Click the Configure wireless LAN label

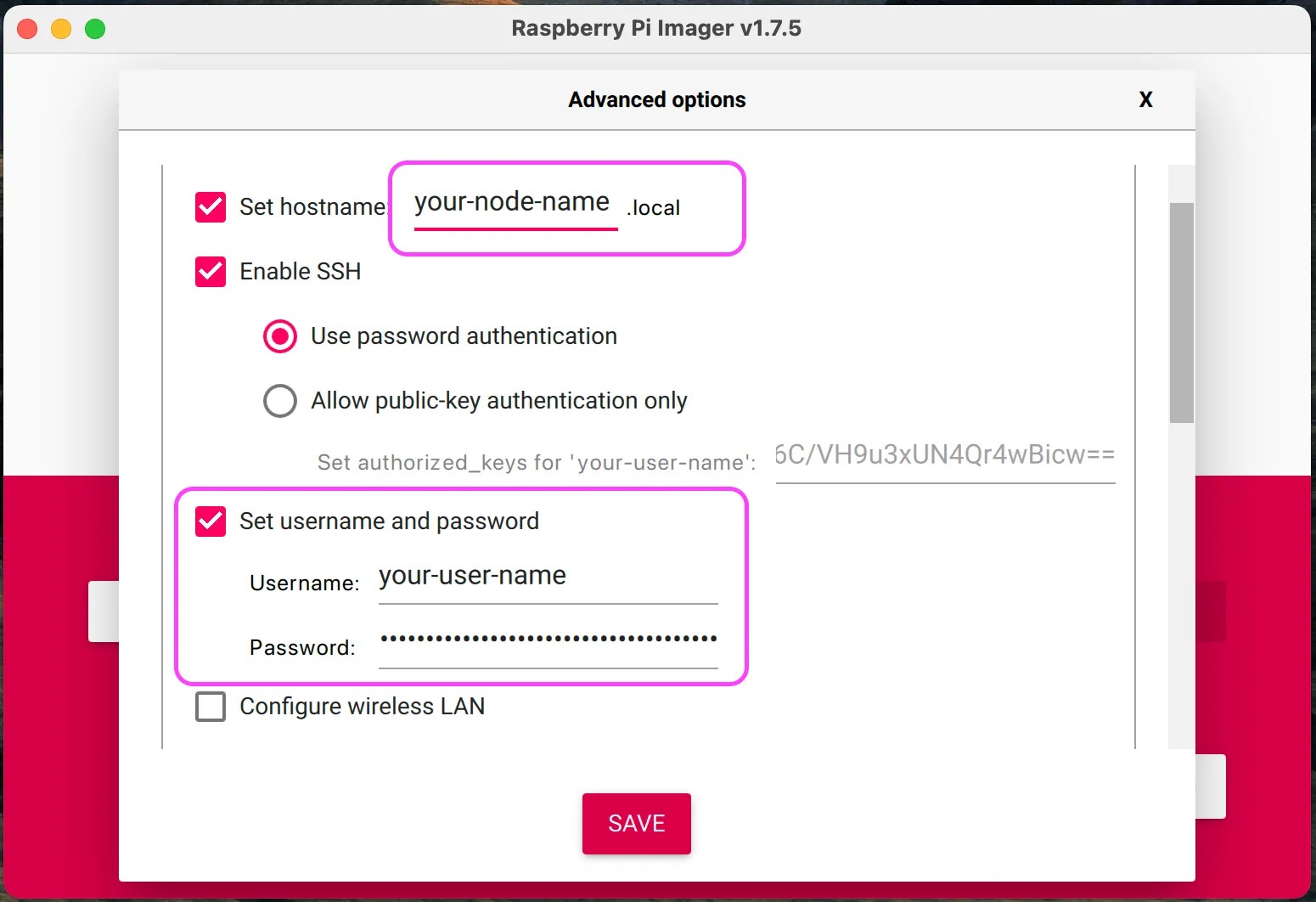pos(363,707)
